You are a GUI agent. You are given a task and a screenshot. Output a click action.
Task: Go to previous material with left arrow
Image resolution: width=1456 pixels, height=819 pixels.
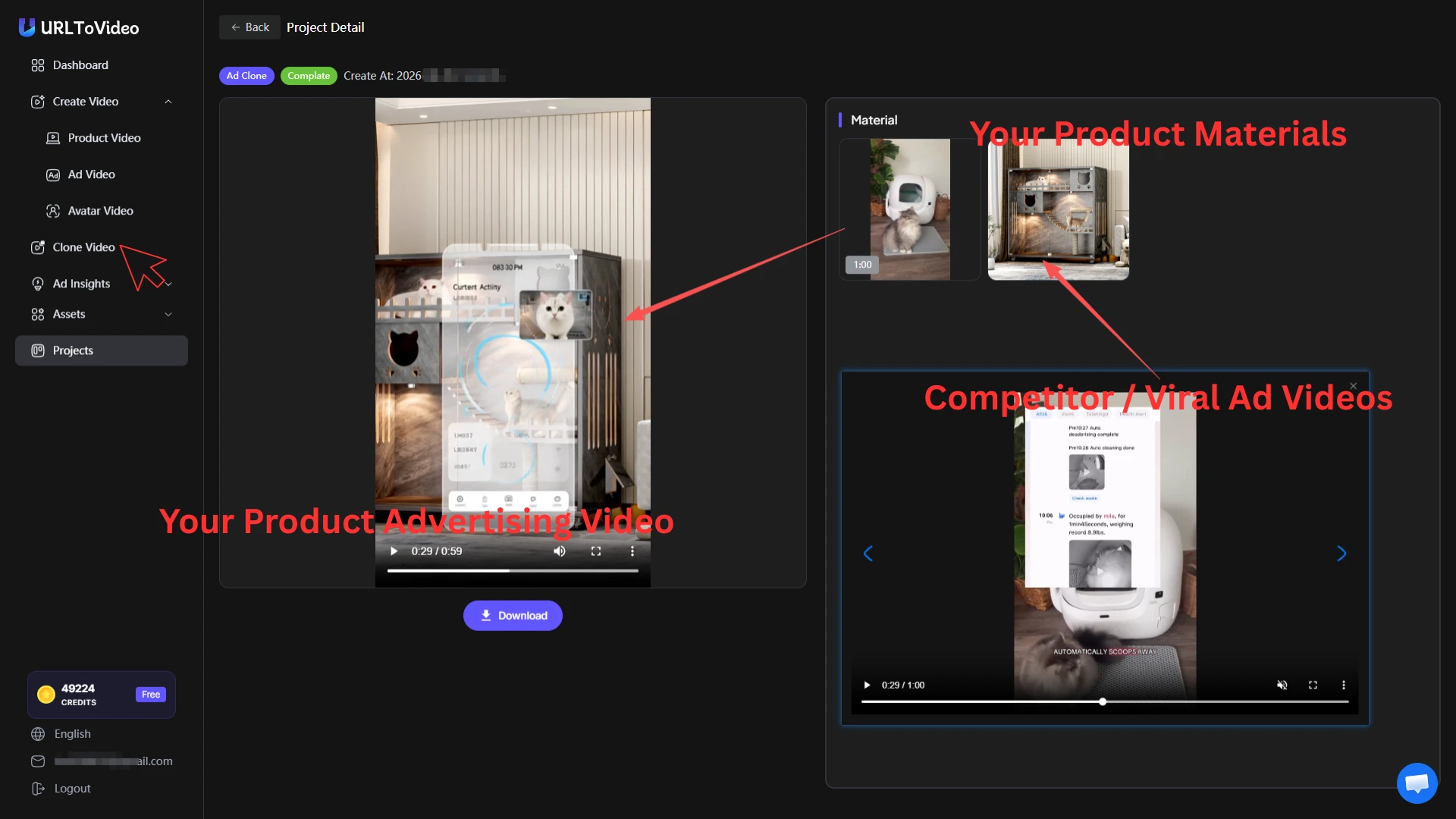click(x=868, y=554)
